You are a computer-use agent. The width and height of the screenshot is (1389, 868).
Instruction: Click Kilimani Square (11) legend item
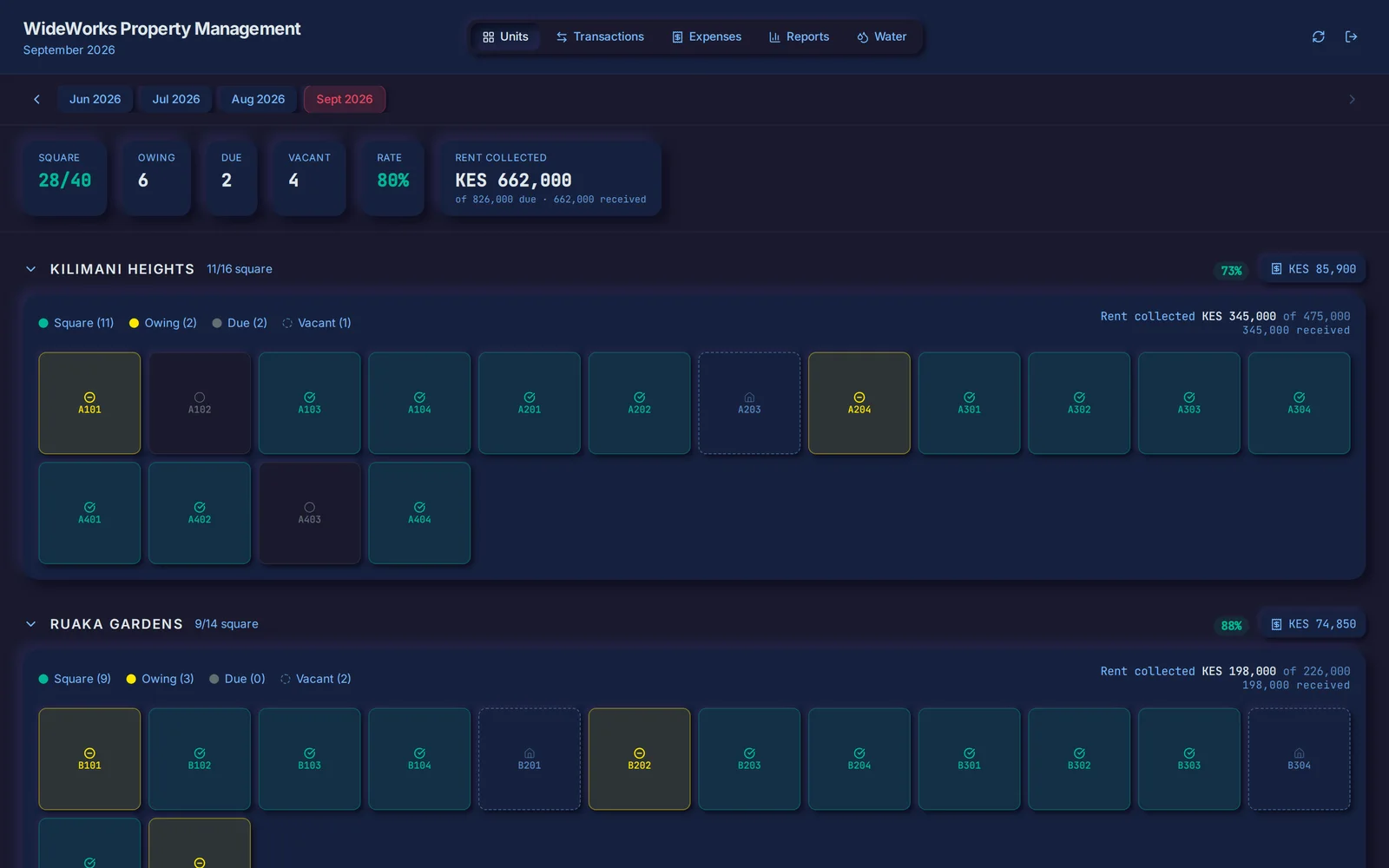76,323
